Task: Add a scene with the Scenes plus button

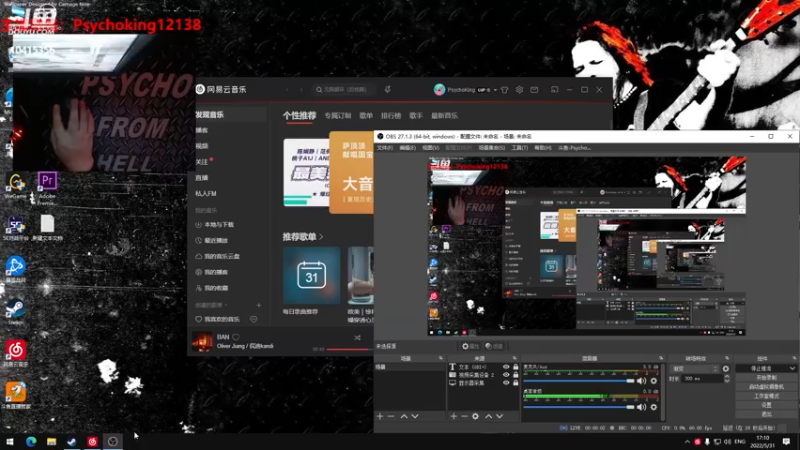Action: click(380, 416)
